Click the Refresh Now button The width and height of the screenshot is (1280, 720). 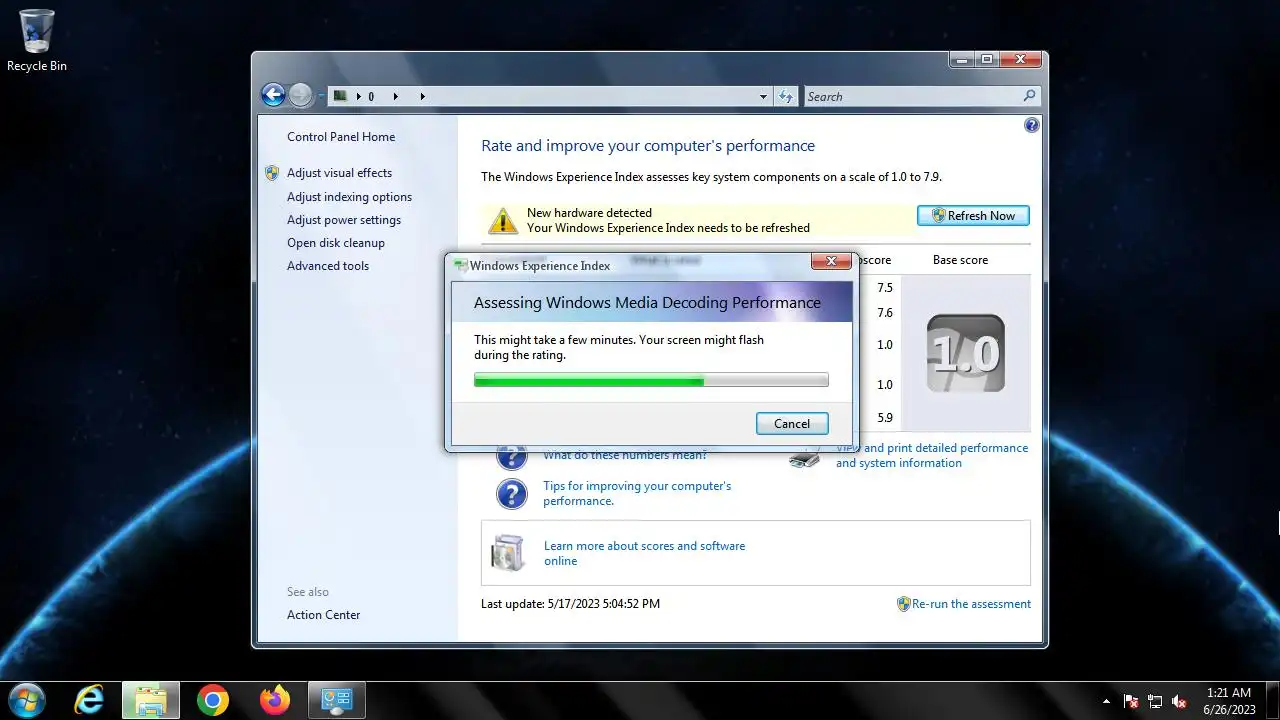click(973, 216)
